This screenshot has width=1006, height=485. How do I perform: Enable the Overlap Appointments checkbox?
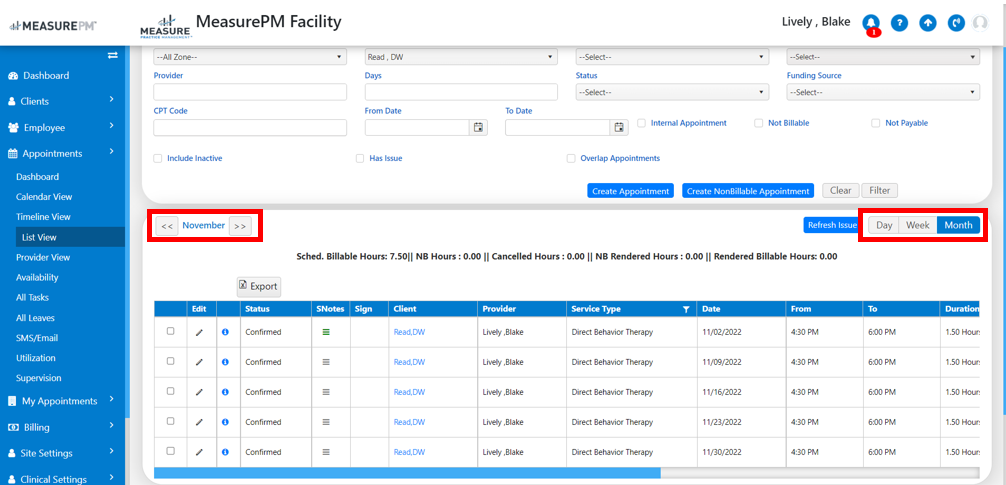[x=570, y=158]
